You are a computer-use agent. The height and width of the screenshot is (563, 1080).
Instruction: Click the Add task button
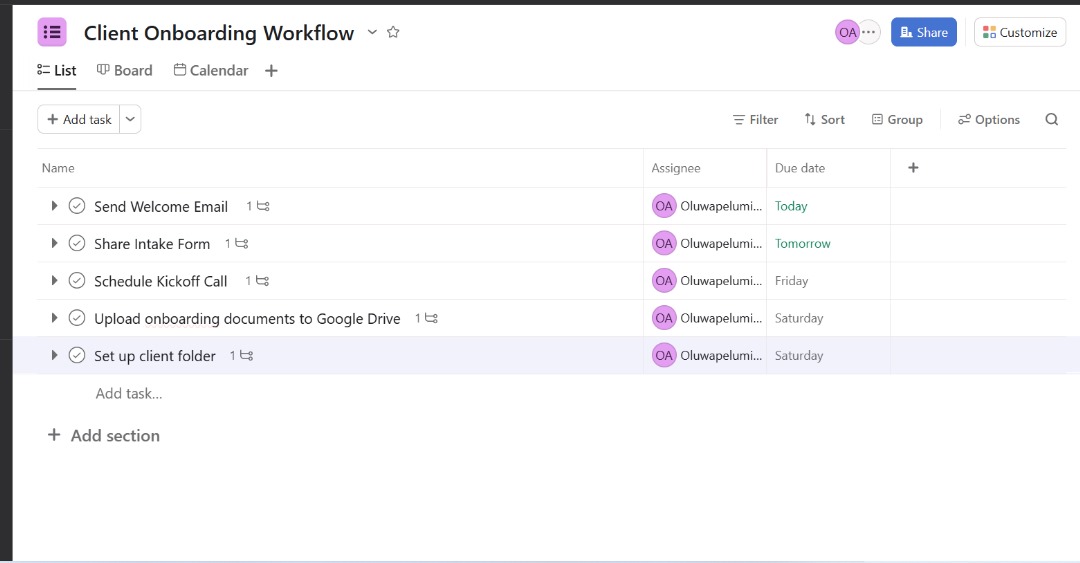[79, 119]
